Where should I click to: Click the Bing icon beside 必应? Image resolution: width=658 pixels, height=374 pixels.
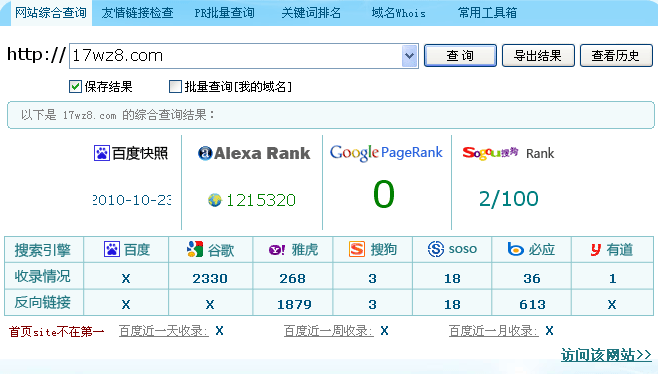(516, 249)
